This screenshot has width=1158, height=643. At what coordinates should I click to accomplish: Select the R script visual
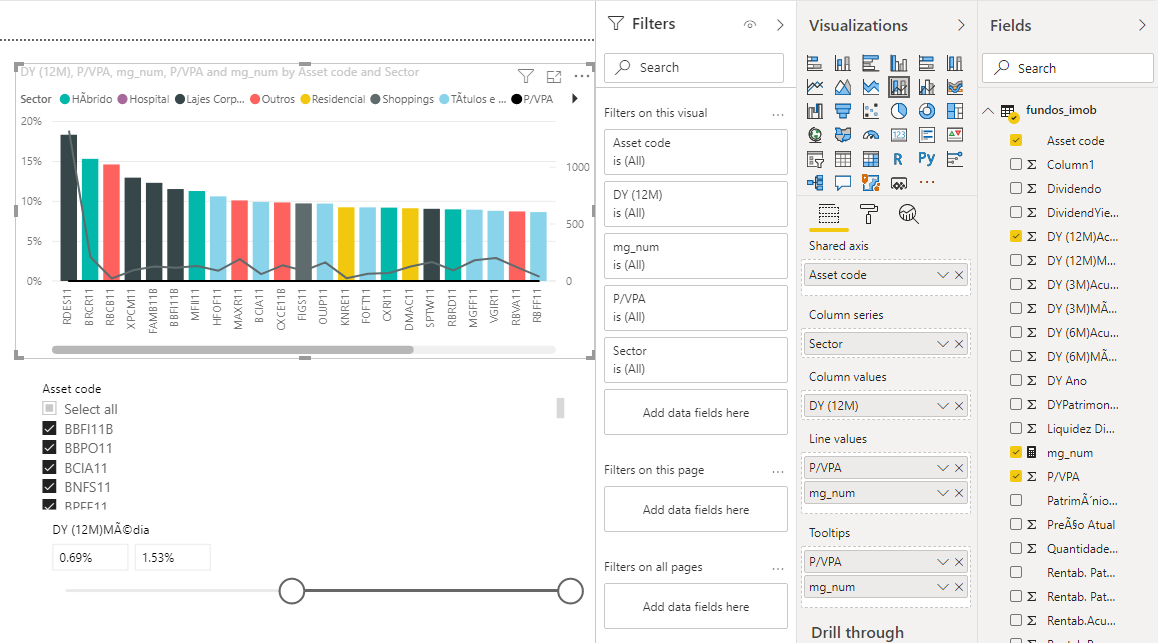(899, 159)
